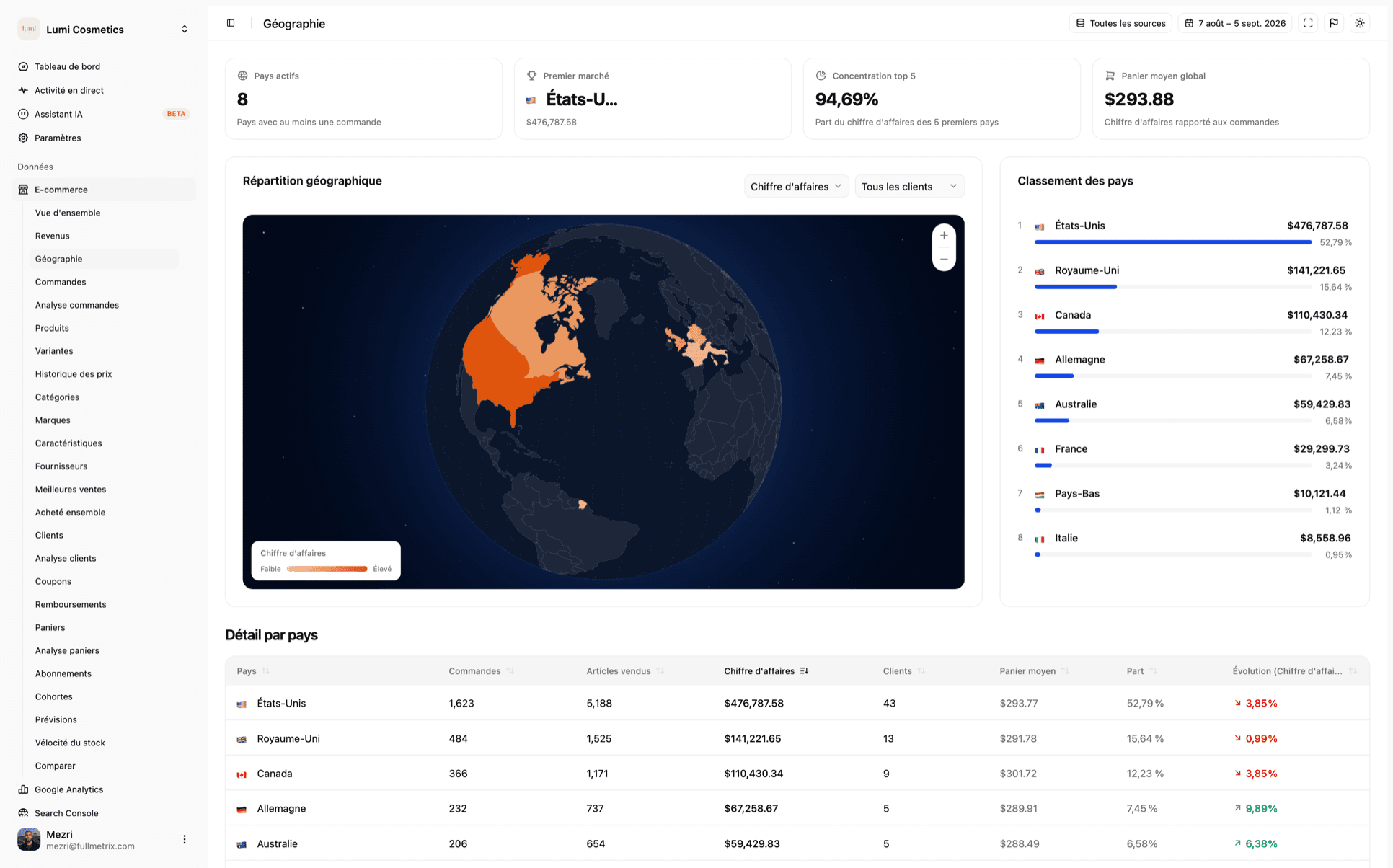Click the globe icon on Pays actifs card

242,76
